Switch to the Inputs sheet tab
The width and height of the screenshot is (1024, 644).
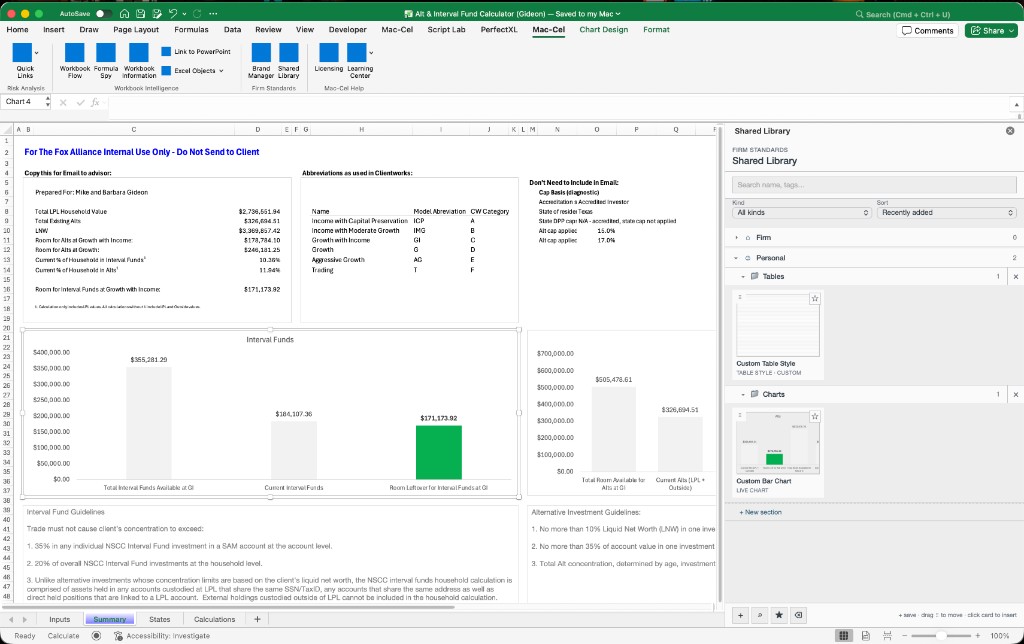tap(59, 619)
